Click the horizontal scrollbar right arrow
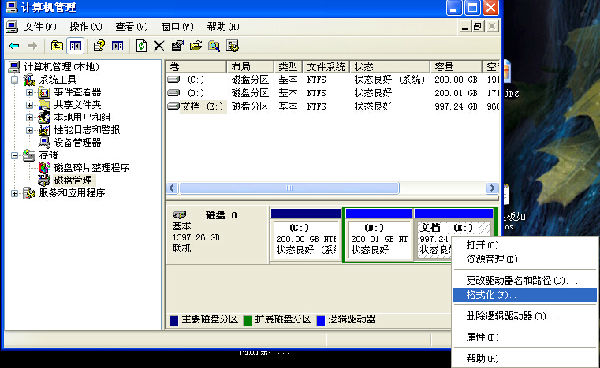This screenshot has width=600, height=368. point(492,188)
